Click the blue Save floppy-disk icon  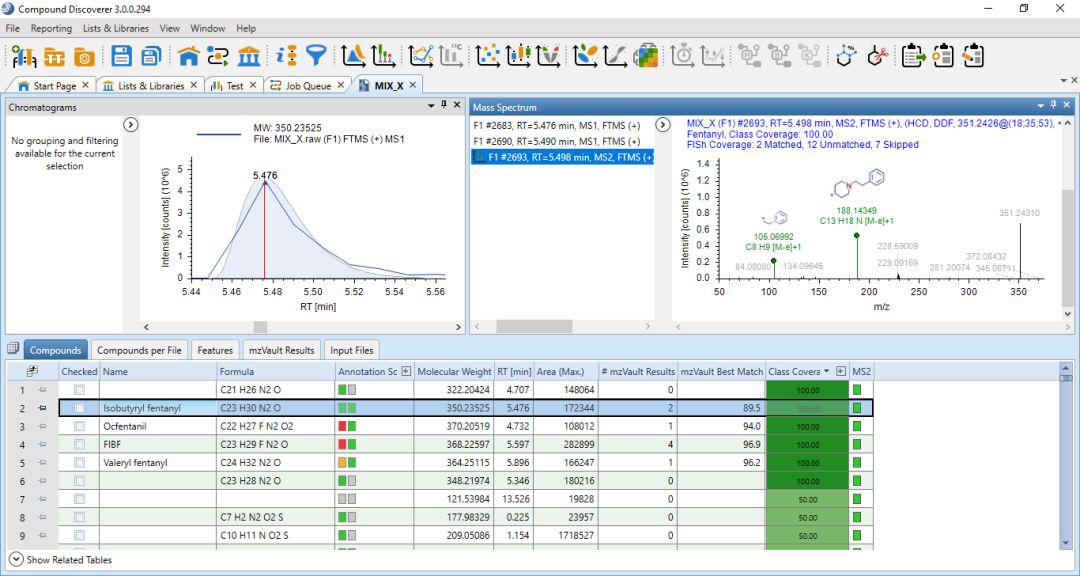tap(121, 56)
